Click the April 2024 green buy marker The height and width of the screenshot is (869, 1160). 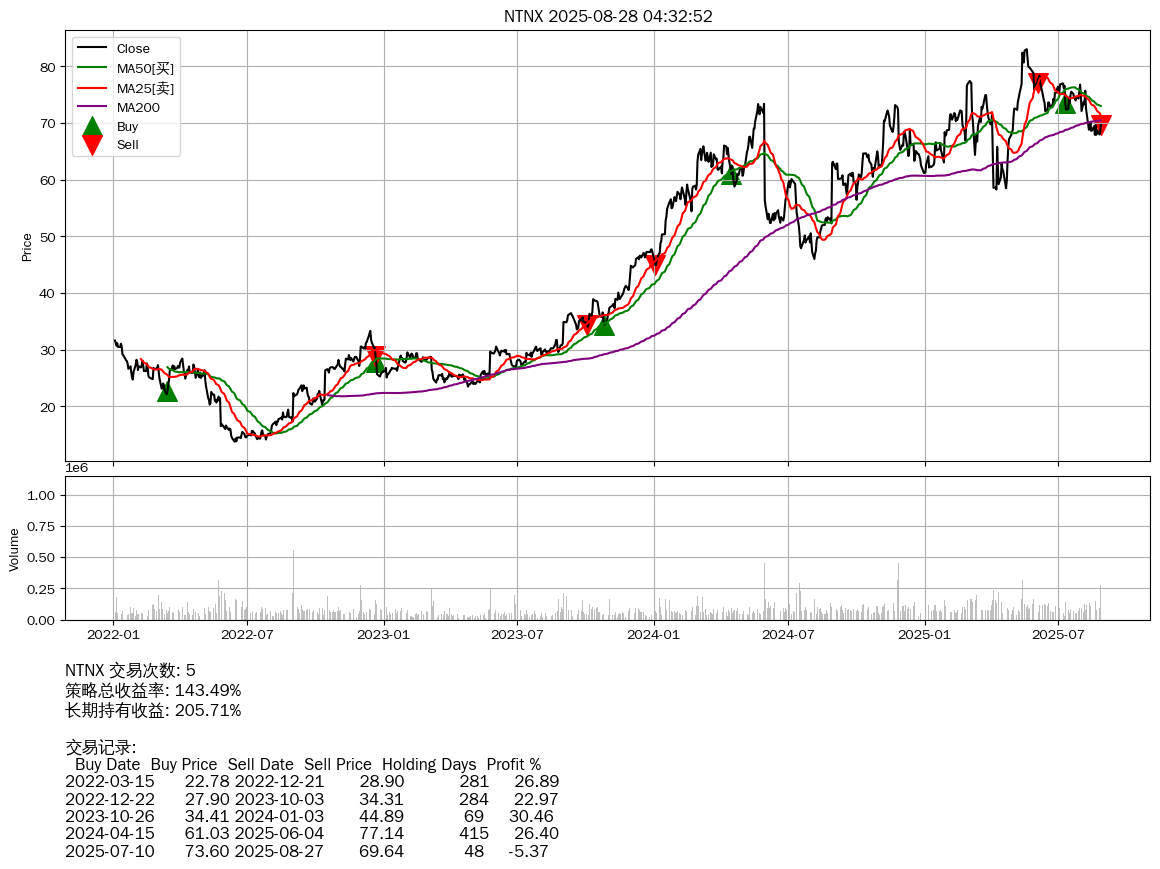click(x=731, y=175)
